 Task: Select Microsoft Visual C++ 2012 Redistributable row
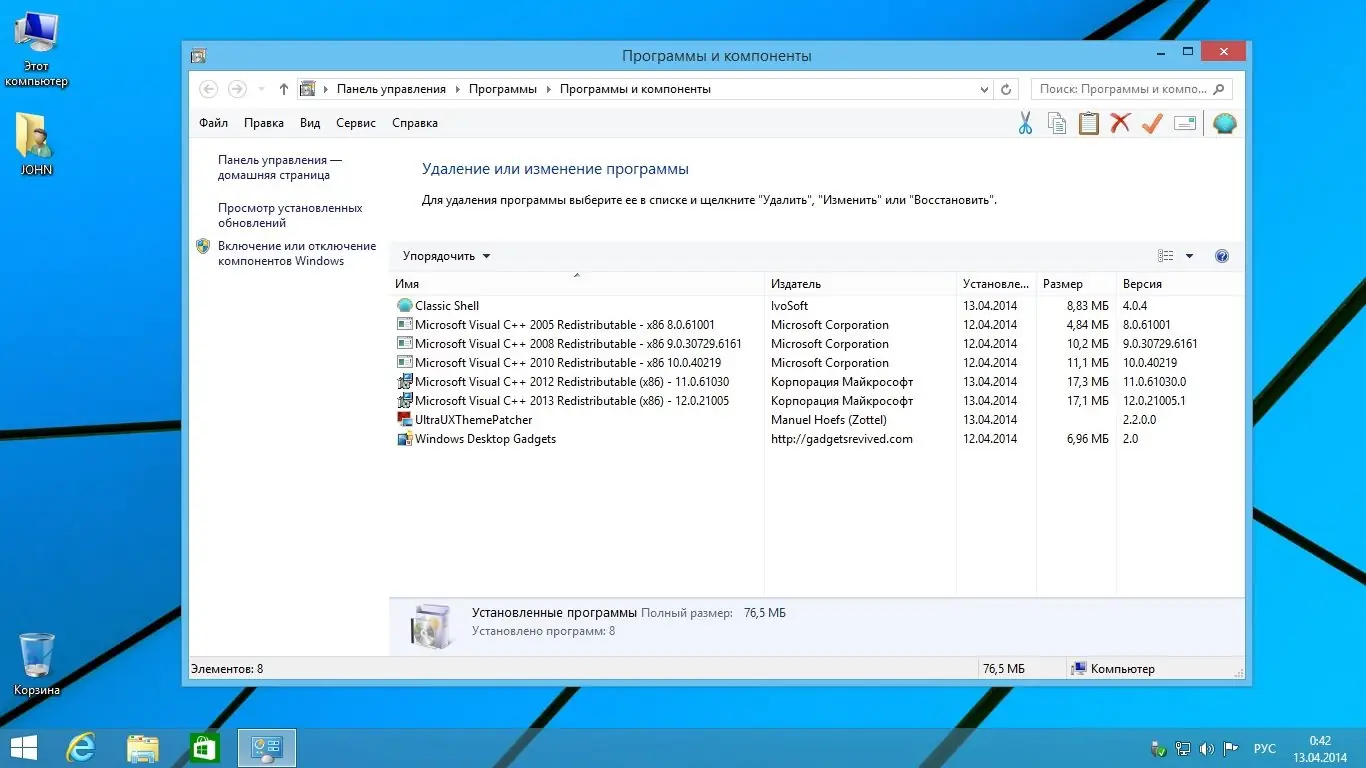tap(816, 382)
